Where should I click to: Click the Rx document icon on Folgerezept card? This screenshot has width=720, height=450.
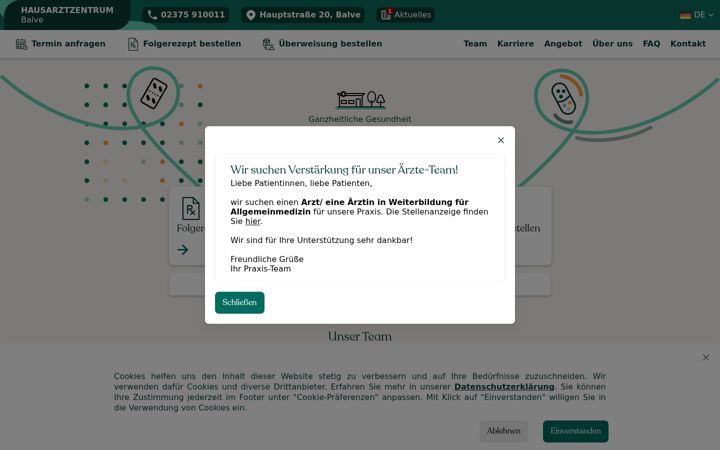tap(191, 208)
